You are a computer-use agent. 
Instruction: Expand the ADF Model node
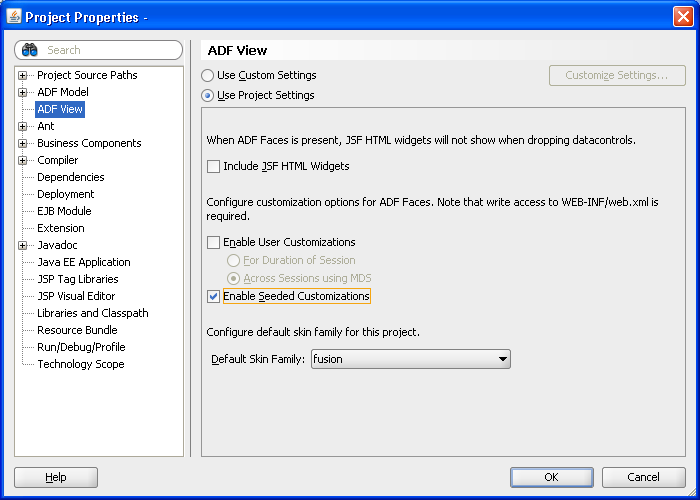click(x=22, y=92)
